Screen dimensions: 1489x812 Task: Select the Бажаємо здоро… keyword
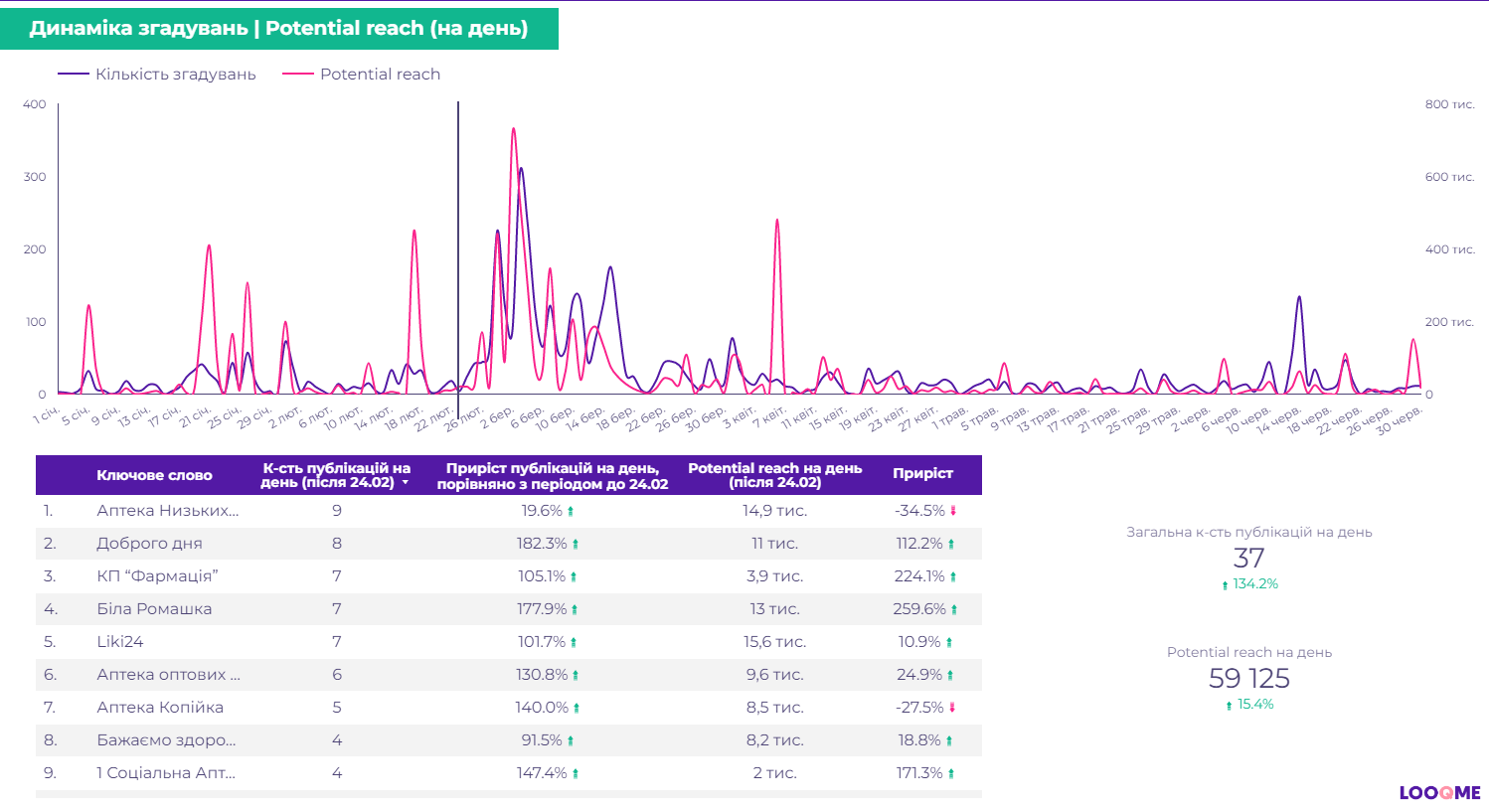point(166,740)
